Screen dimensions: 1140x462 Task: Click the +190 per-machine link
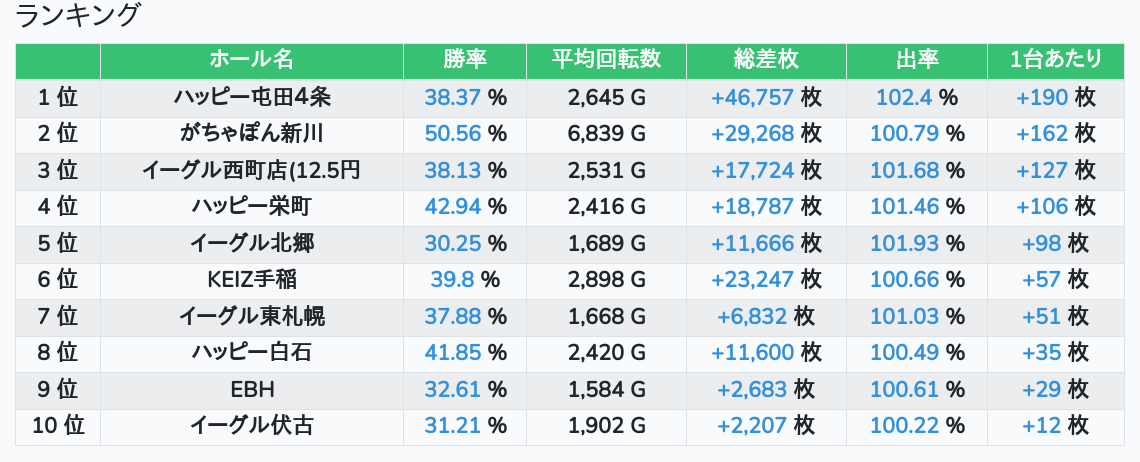1042,97
